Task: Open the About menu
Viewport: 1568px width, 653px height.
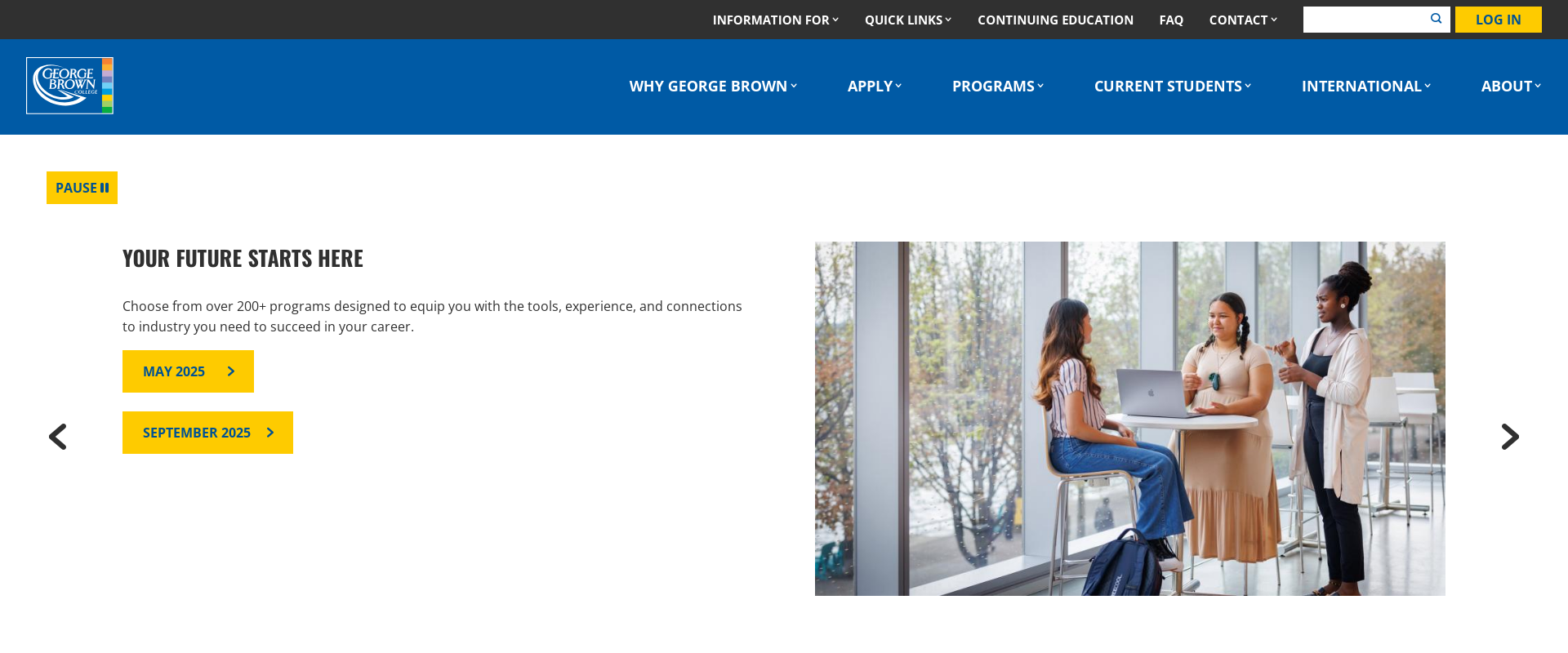Action: click(1511, 86)
